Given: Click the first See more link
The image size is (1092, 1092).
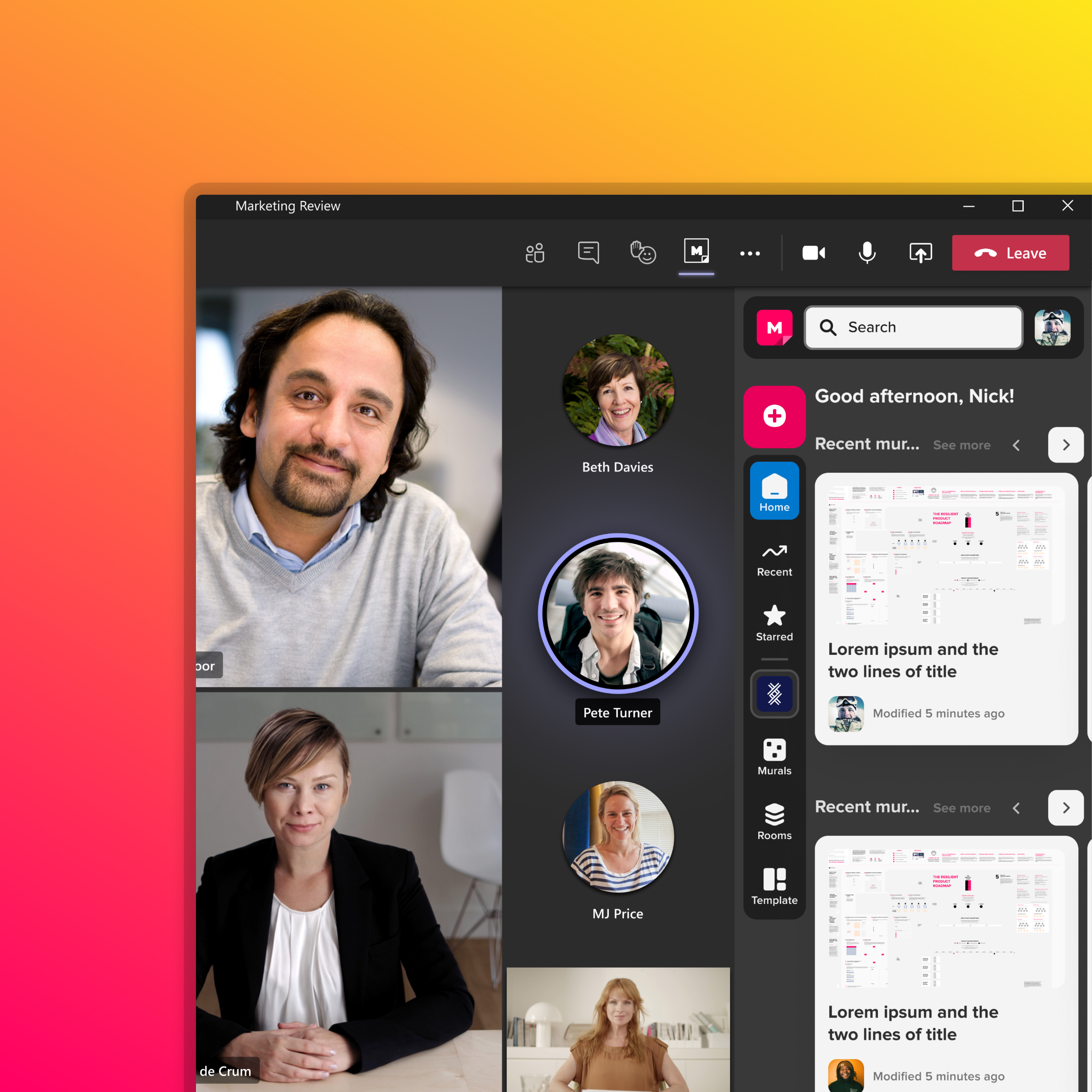Looking at the screenshot, I should (x=961, y=445).
